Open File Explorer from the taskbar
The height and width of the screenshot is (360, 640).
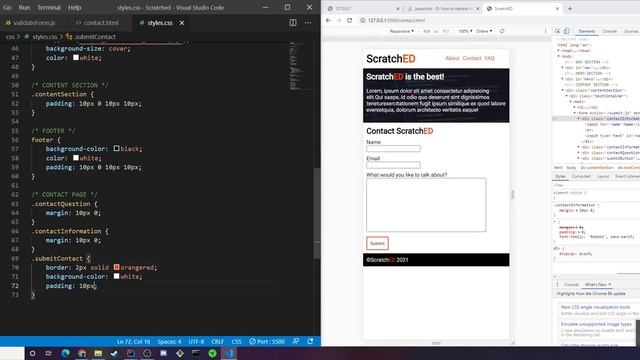coord(98,353)
